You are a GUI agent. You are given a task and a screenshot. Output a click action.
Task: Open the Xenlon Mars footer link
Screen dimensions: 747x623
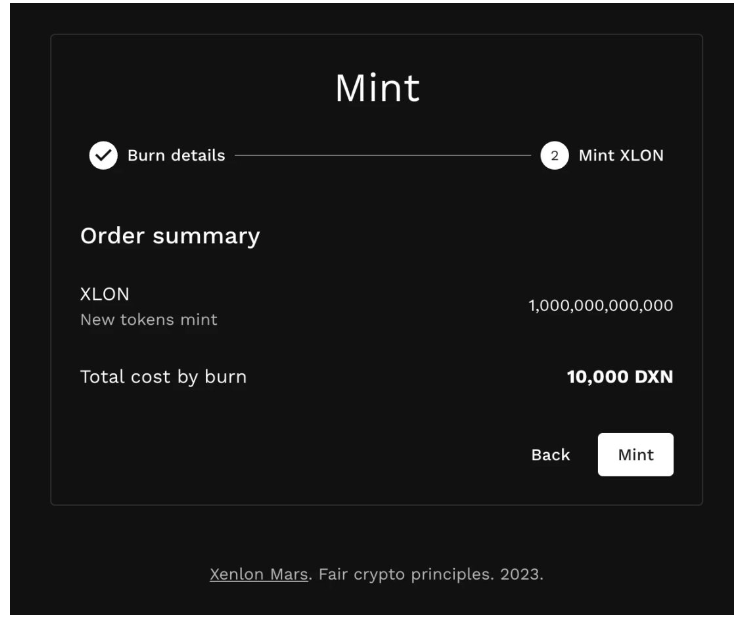click(259, 574)
